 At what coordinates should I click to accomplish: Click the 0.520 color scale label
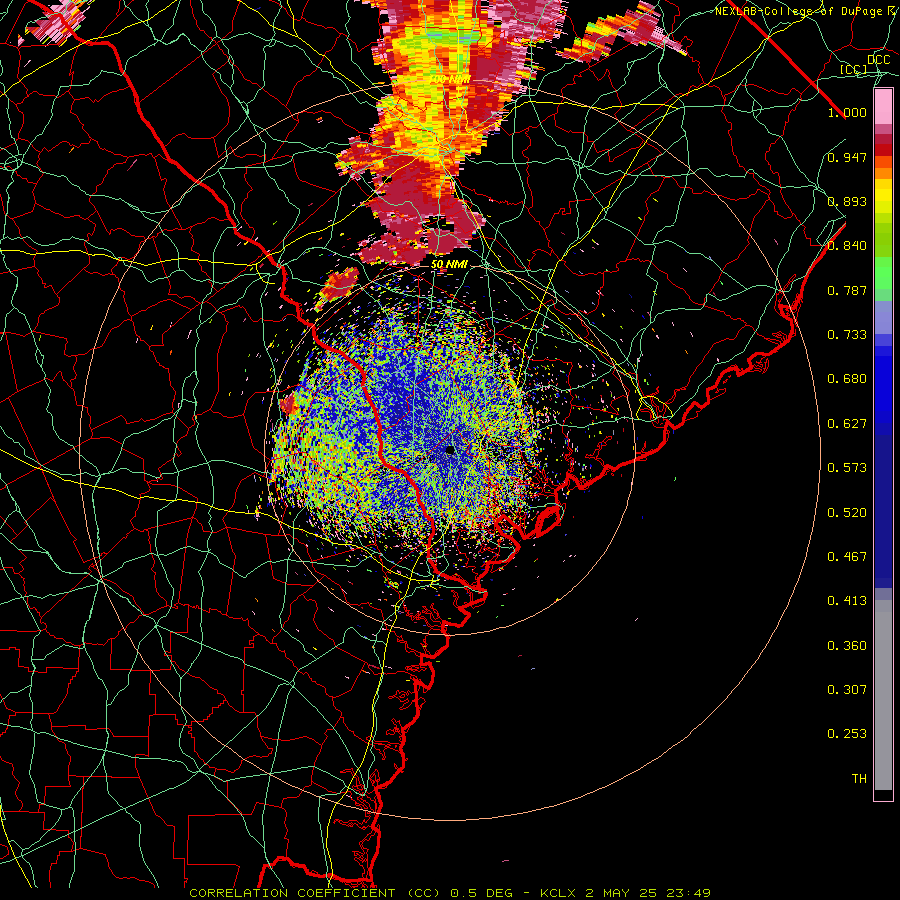coord(847,513)
